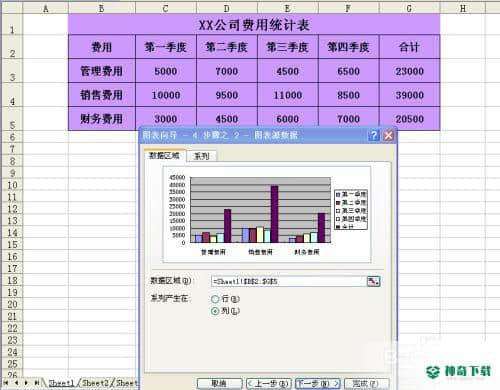Select the 列 (columns) radio option

coord(215,311)
